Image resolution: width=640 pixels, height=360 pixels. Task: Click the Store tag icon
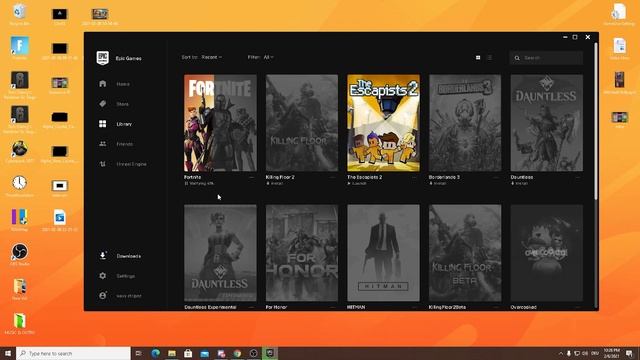(102, 104)
